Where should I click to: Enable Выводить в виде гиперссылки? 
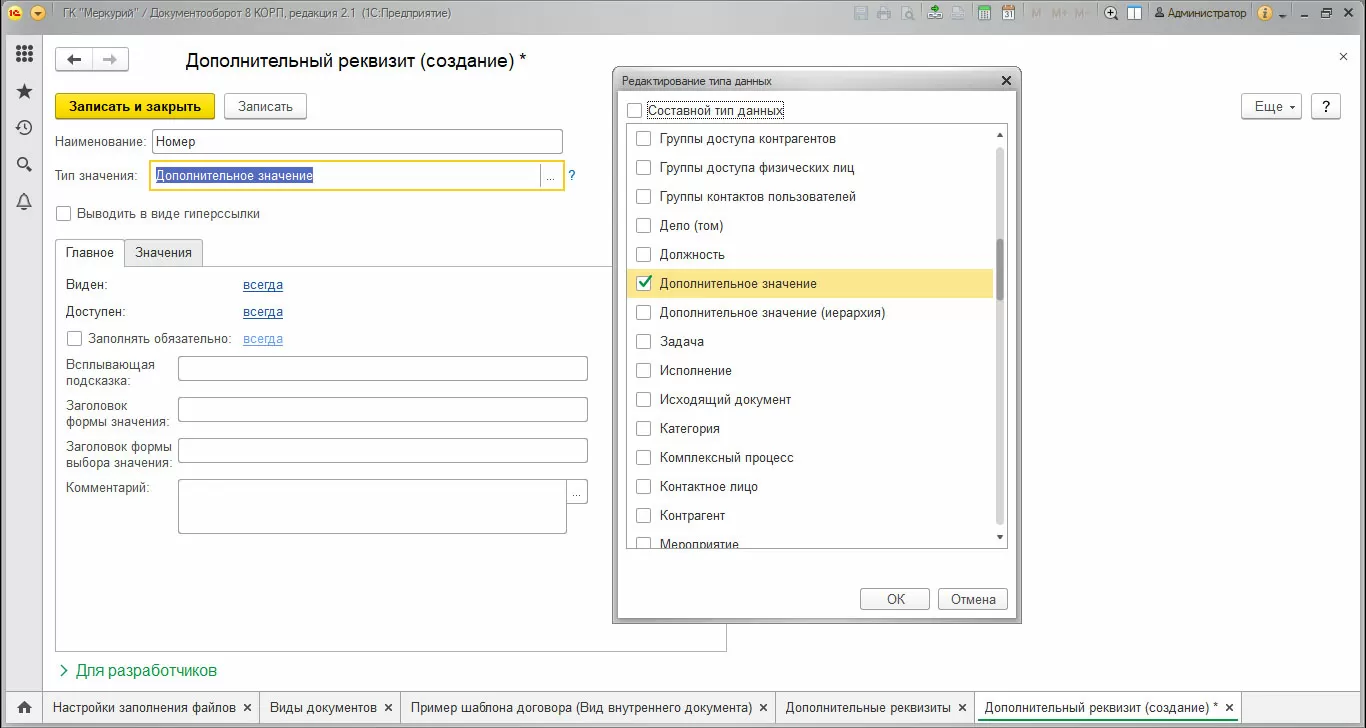click(x=64, y=213)
